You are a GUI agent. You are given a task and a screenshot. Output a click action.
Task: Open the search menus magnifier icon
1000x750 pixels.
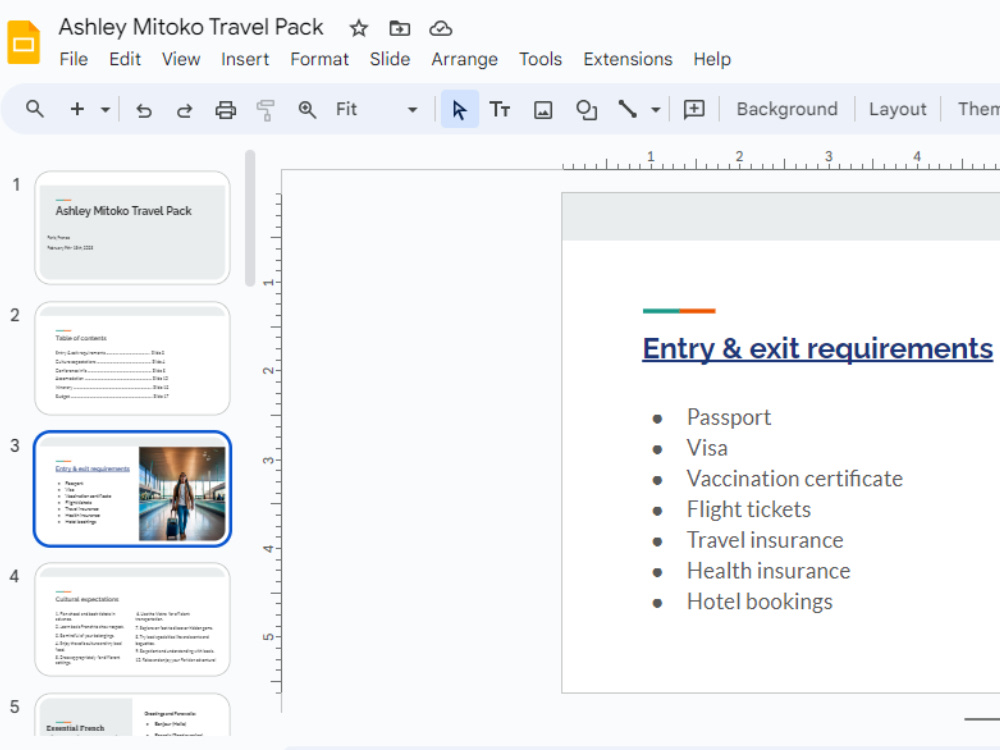click(35, 109)
